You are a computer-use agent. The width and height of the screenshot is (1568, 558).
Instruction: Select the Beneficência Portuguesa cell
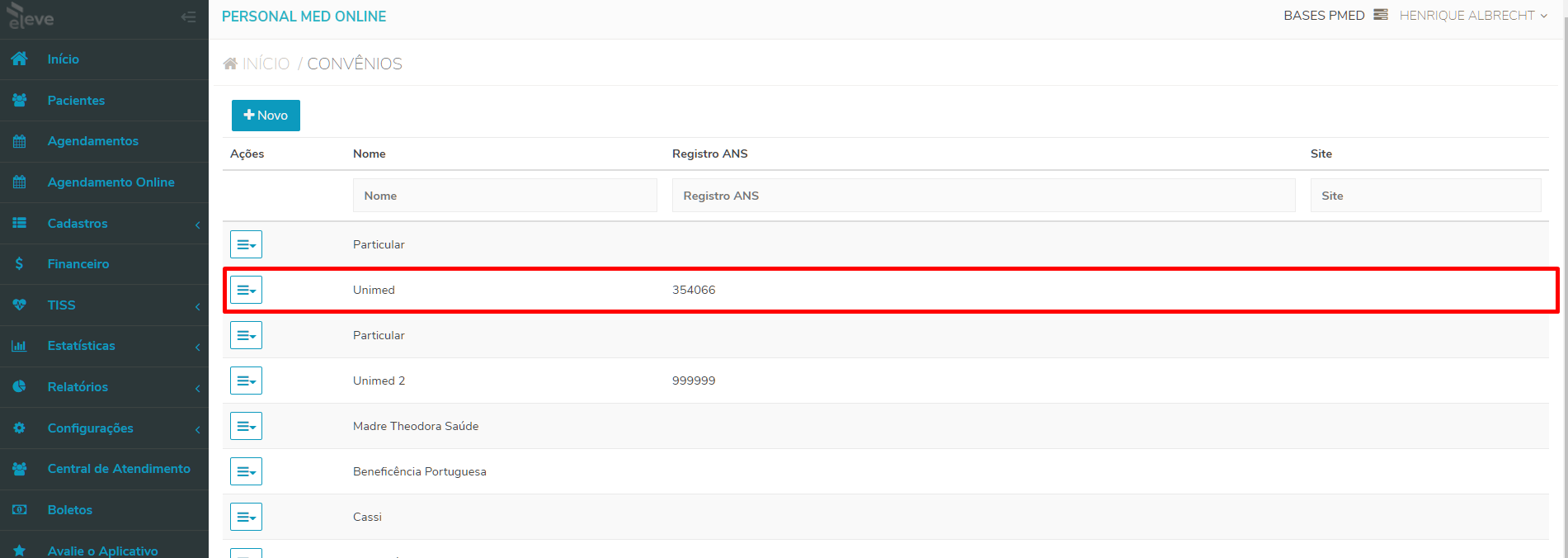420,471
